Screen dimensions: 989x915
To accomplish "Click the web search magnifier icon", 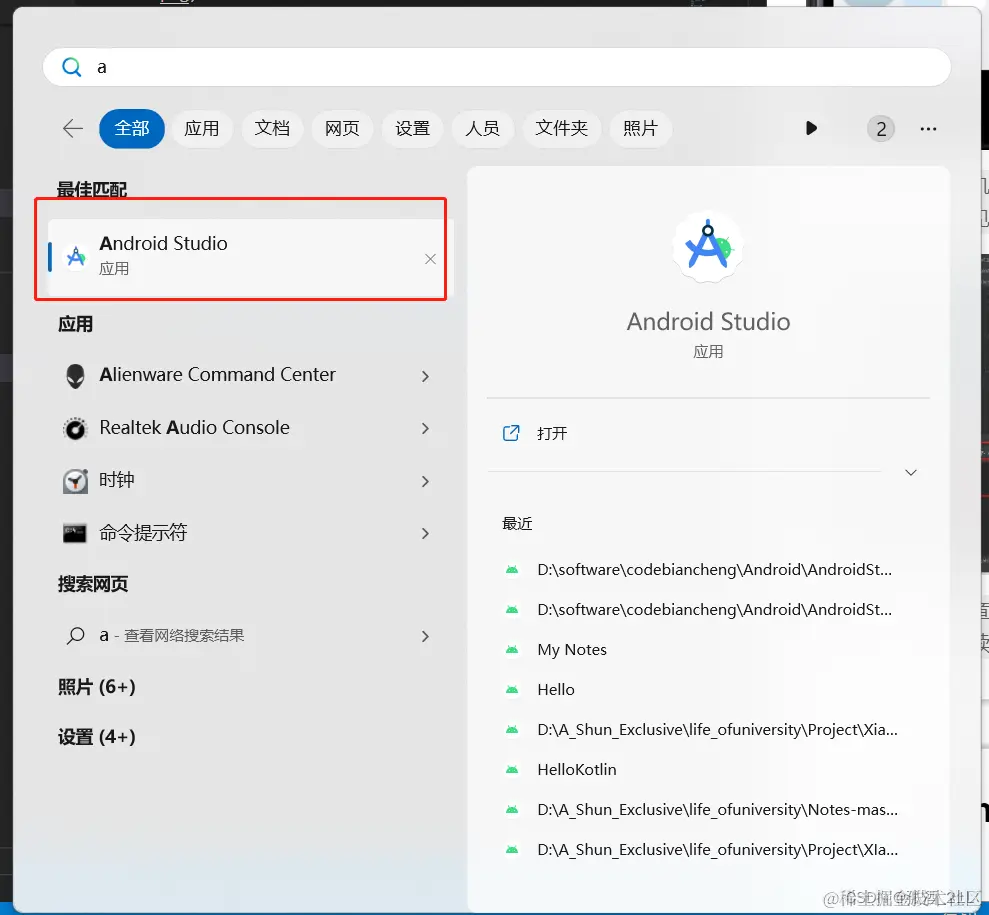I will click(x=75, y=636).
